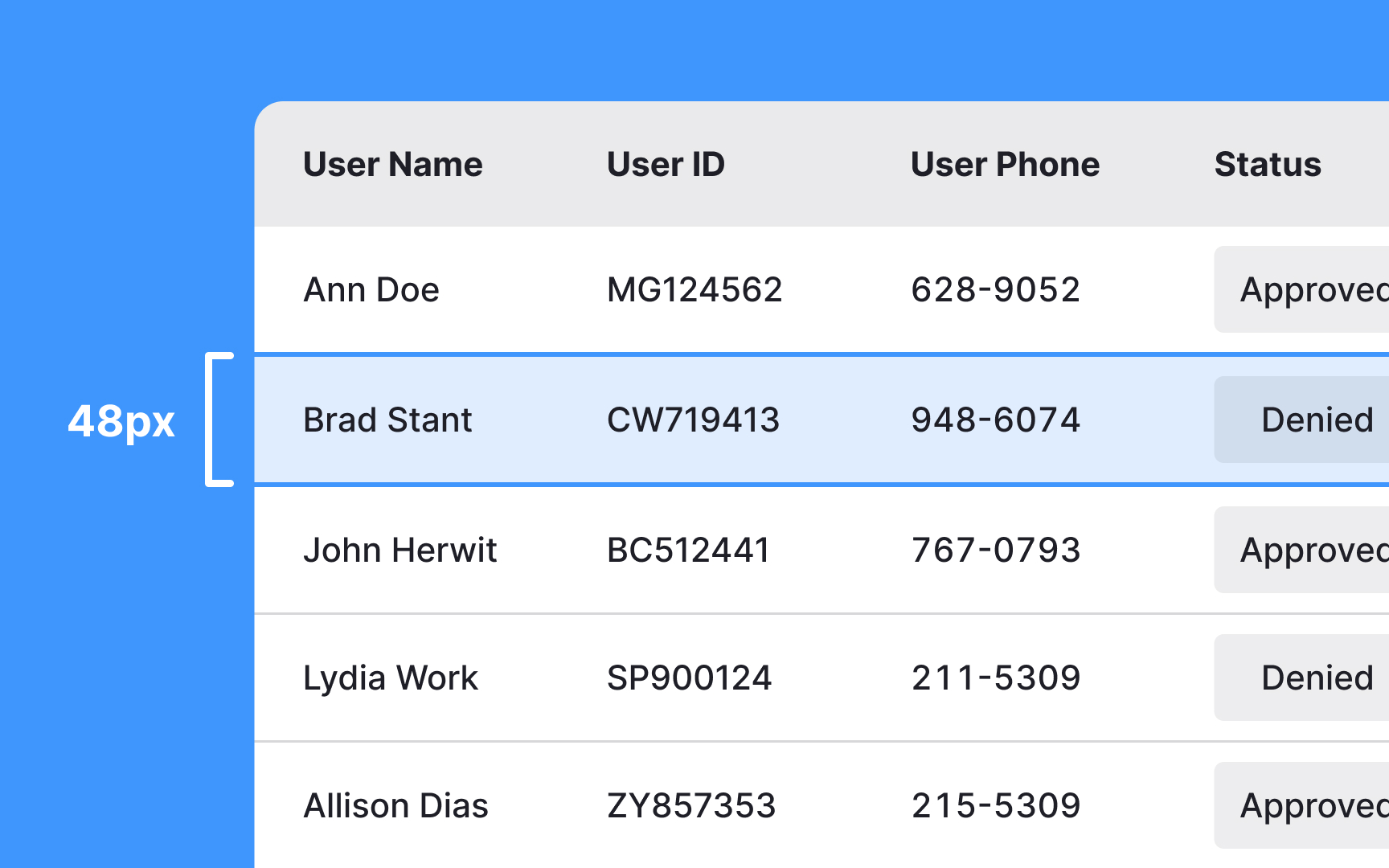
Task: Click user ID CW719413
Action: pos(693,419)
